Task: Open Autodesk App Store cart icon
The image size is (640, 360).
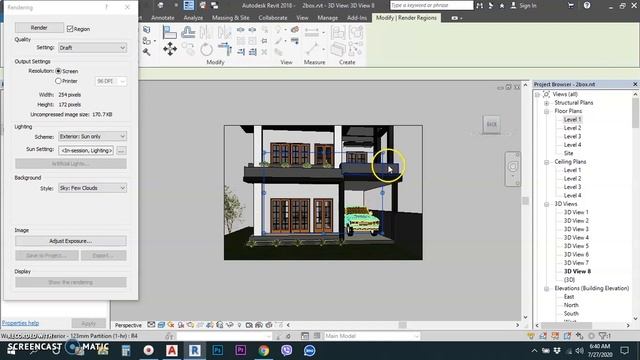Action: (x=571, y=6)
